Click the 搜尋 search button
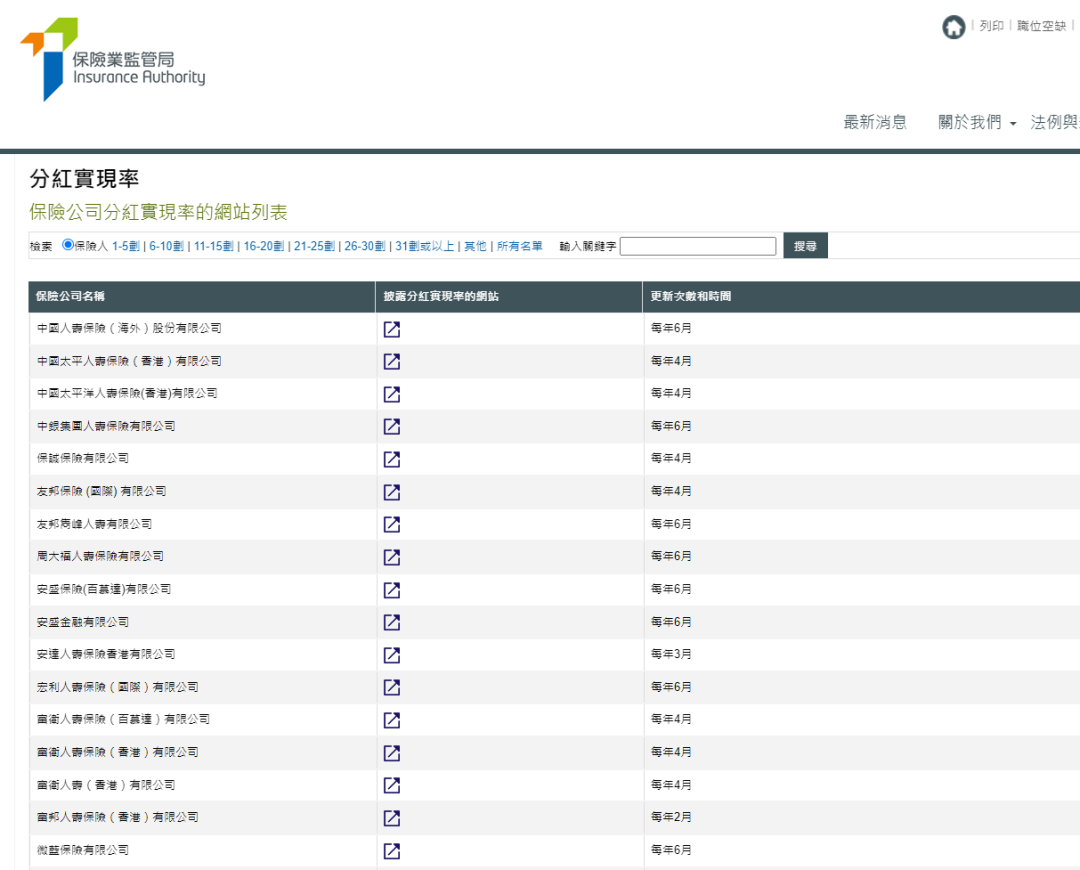Screen dimensions: 1080x870 click(x=805, y=246)
